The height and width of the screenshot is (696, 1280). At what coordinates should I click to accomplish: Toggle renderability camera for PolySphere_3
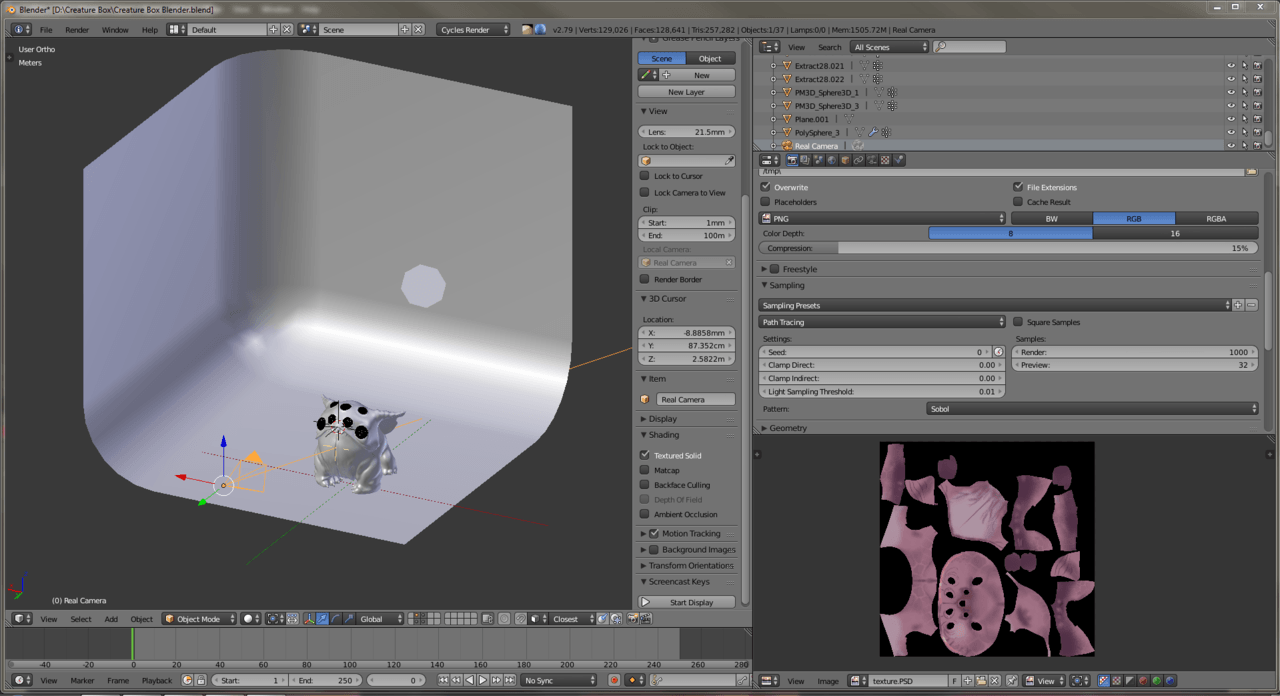coord(1257,132)
